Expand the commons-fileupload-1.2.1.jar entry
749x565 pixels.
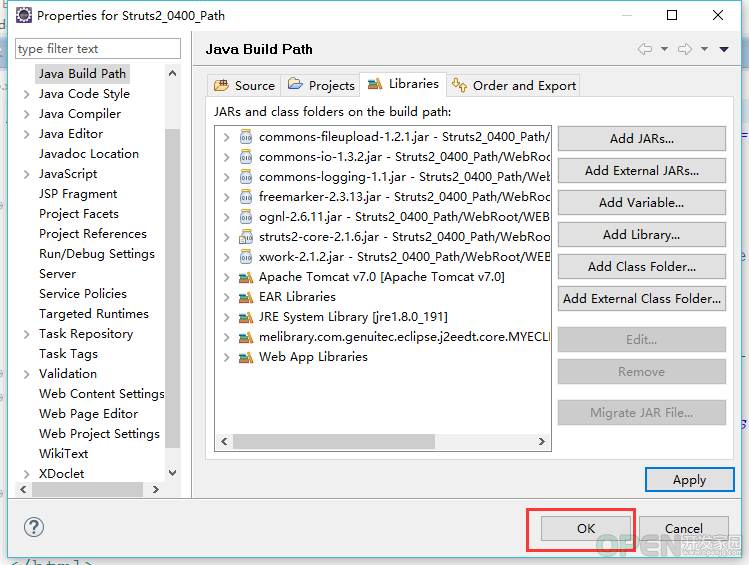click(x=226, y=138)
